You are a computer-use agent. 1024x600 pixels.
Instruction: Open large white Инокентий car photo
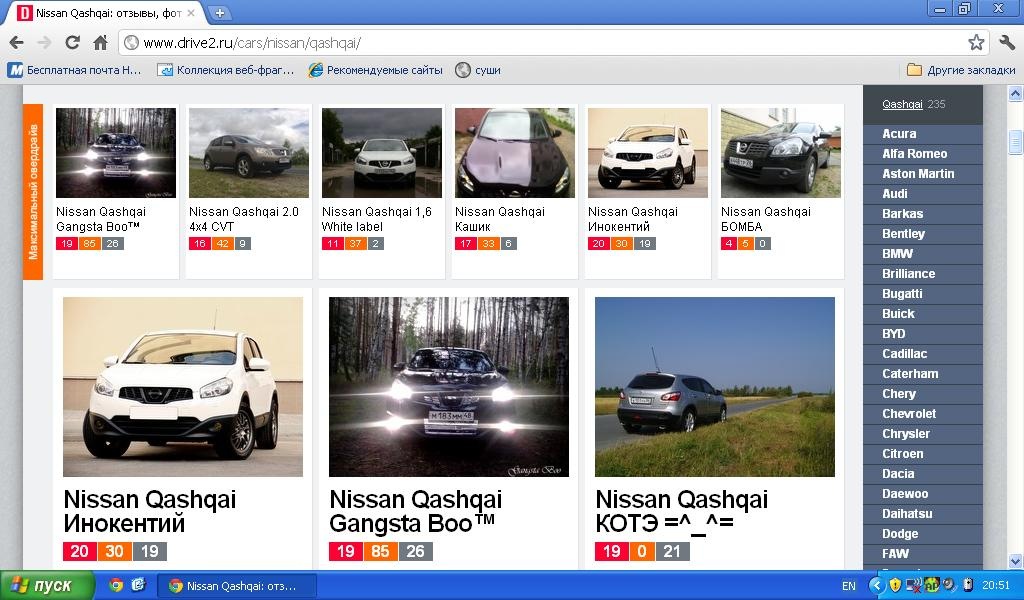(183, 387)
